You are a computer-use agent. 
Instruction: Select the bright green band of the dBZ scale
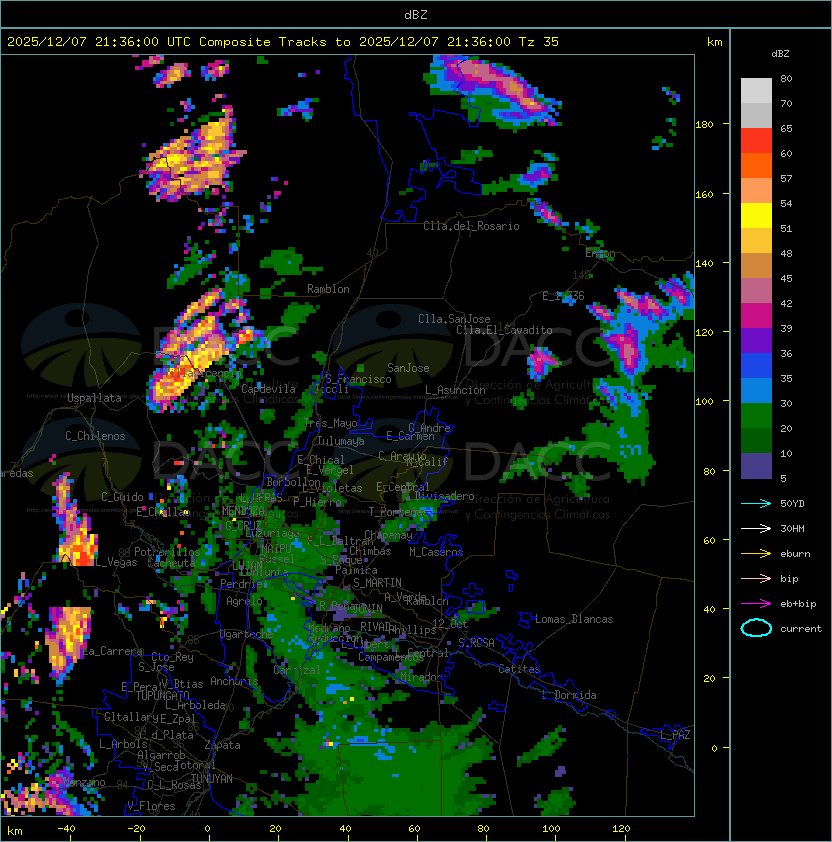756,416
